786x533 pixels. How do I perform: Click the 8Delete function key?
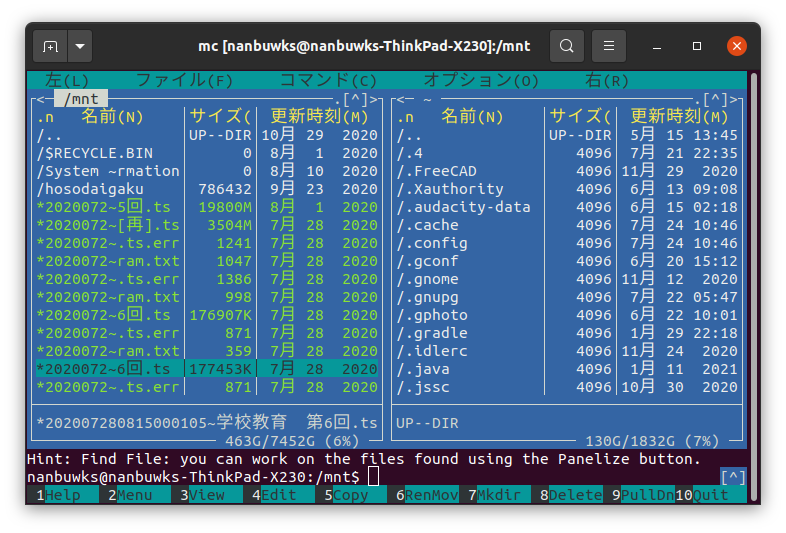tap(567, 495)
